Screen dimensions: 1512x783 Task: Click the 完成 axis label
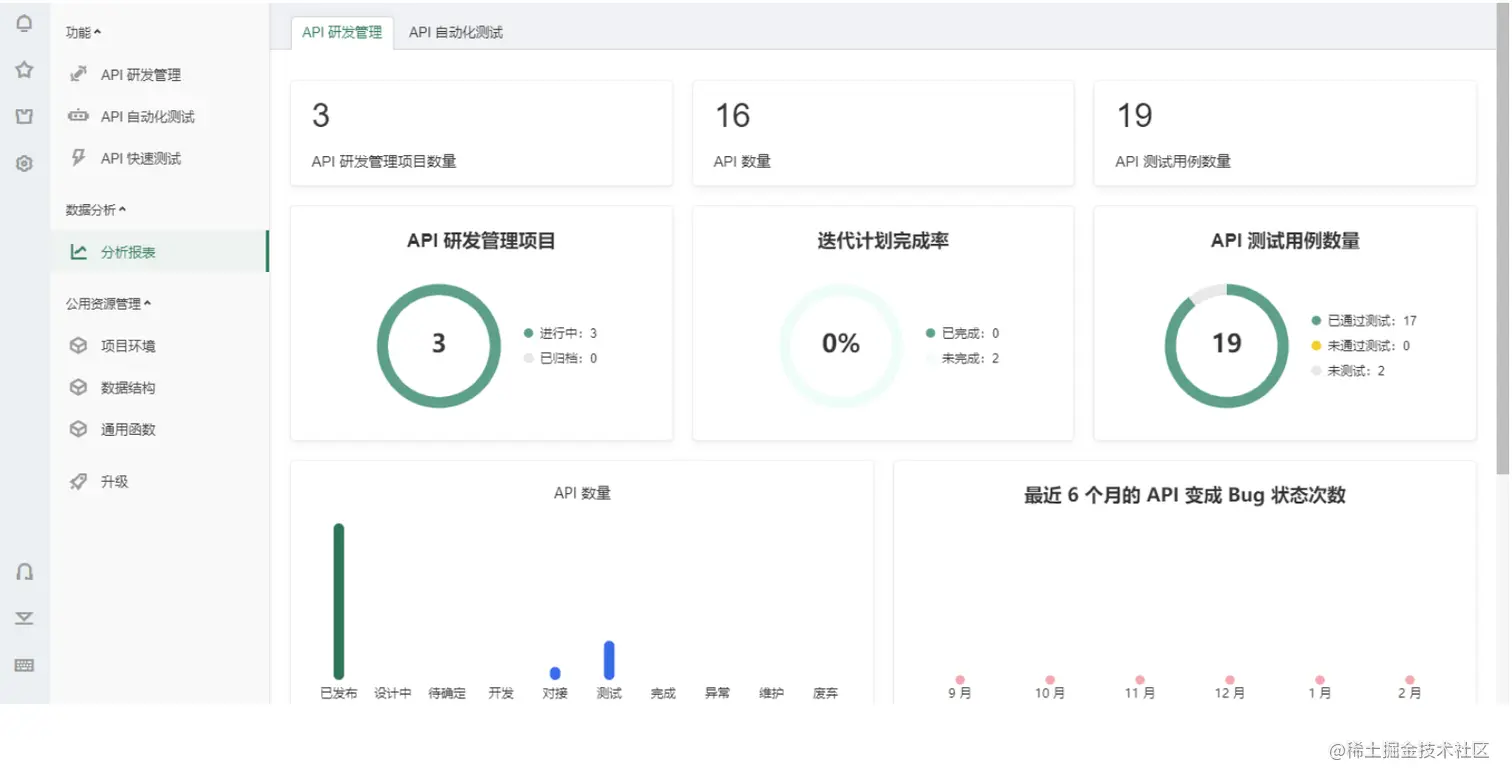pyautogui.click(x=663, y=693)
